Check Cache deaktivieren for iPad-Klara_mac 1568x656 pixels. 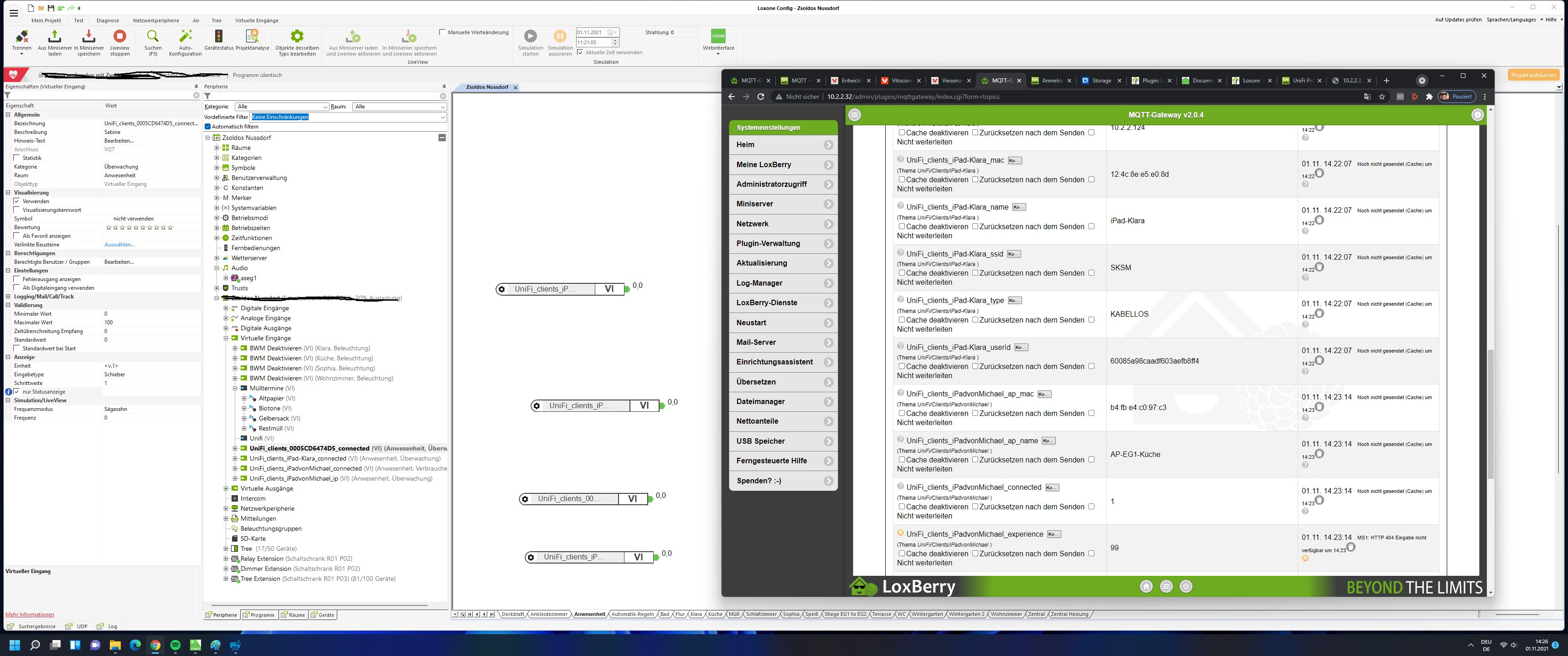point(902,179)
